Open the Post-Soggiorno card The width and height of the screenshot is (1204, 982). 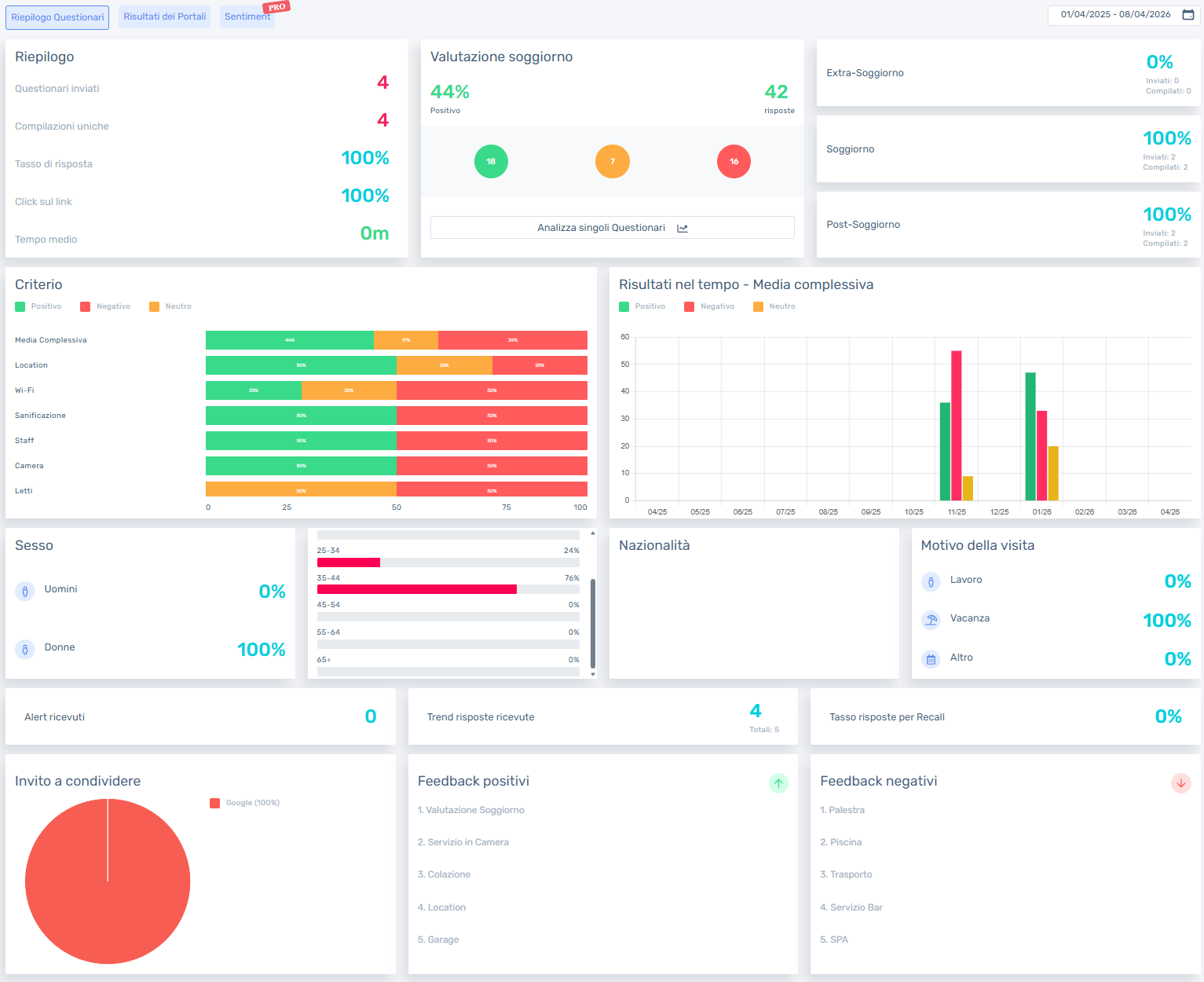[x=1008, y=225]
